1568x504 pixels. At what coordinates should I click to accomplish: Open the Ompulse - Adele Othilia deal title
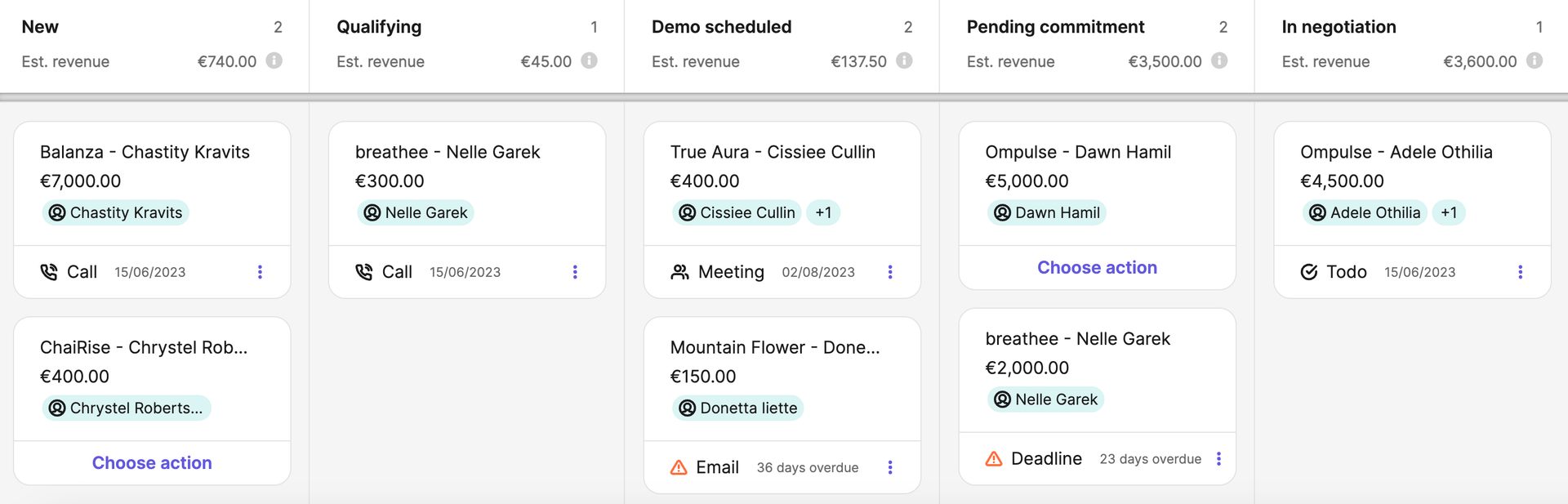pos(1396,152)
